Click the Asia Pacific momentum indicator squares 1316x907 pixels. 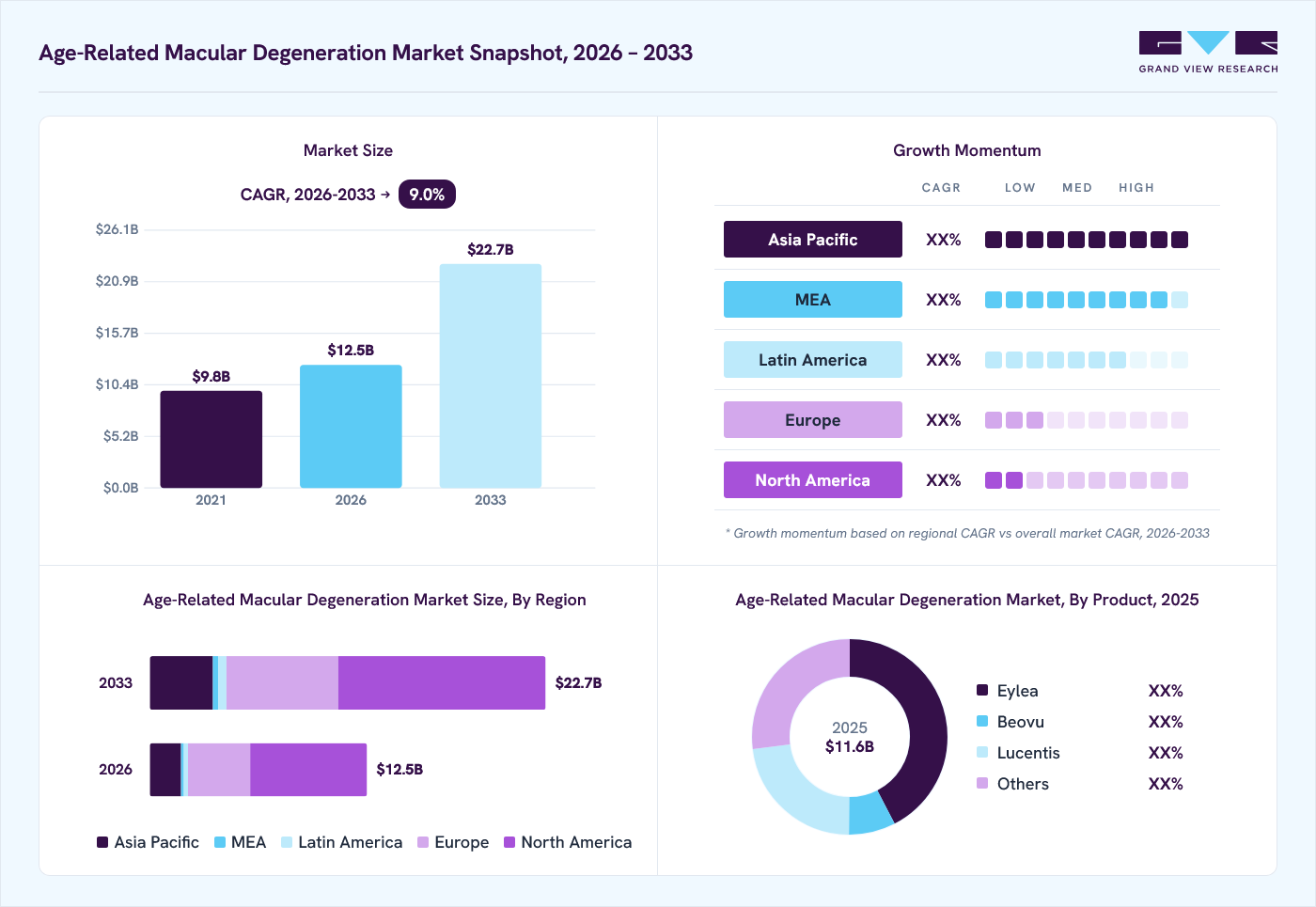(1087, 240)
